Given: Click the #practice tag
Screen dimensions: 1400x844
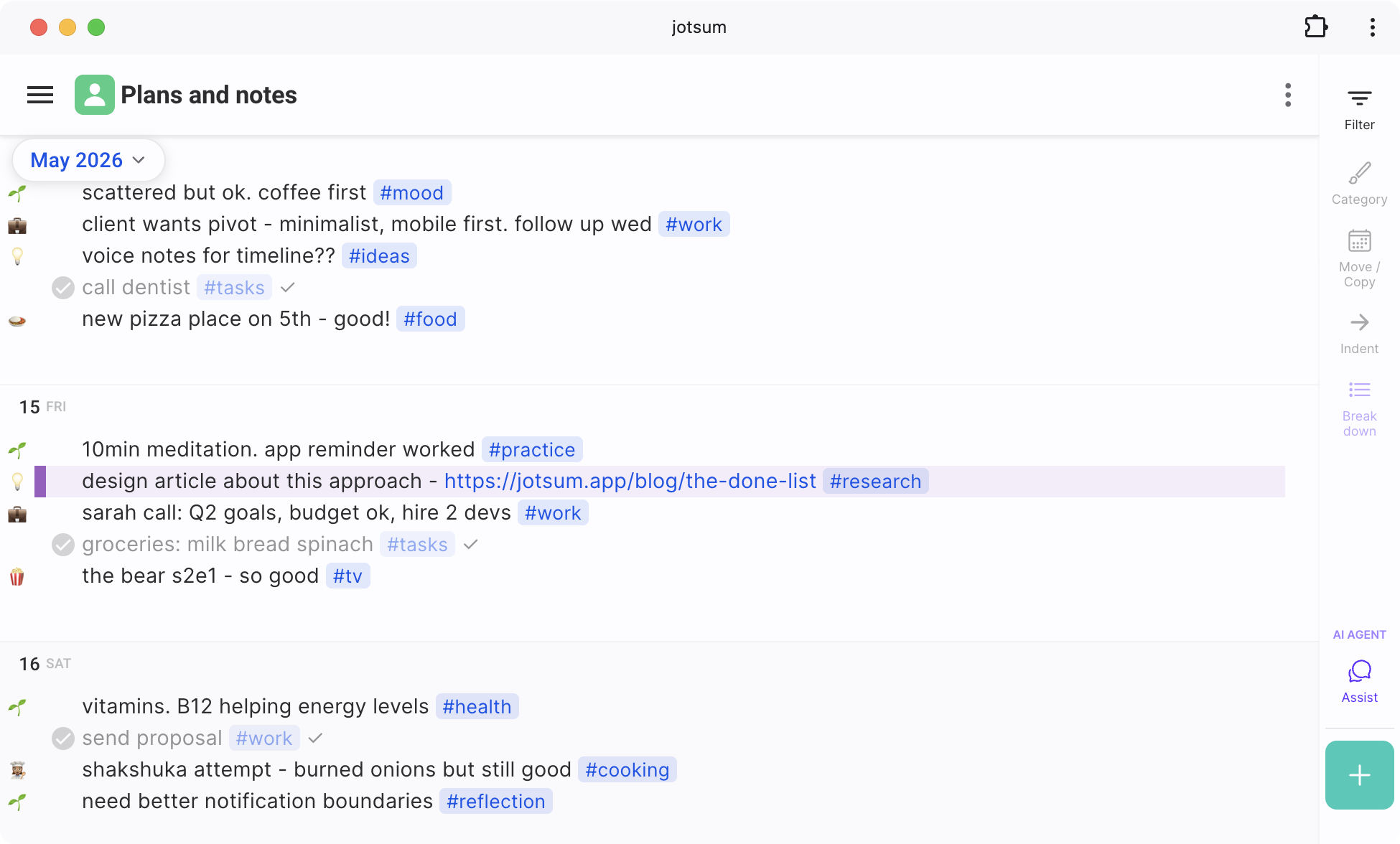Looking at the screenshot, I should coord(532,449).
